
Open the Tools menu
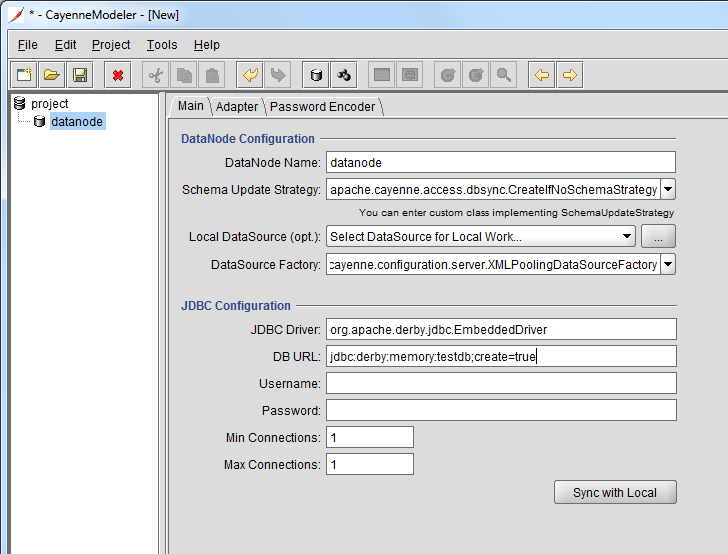coord(162,45)
